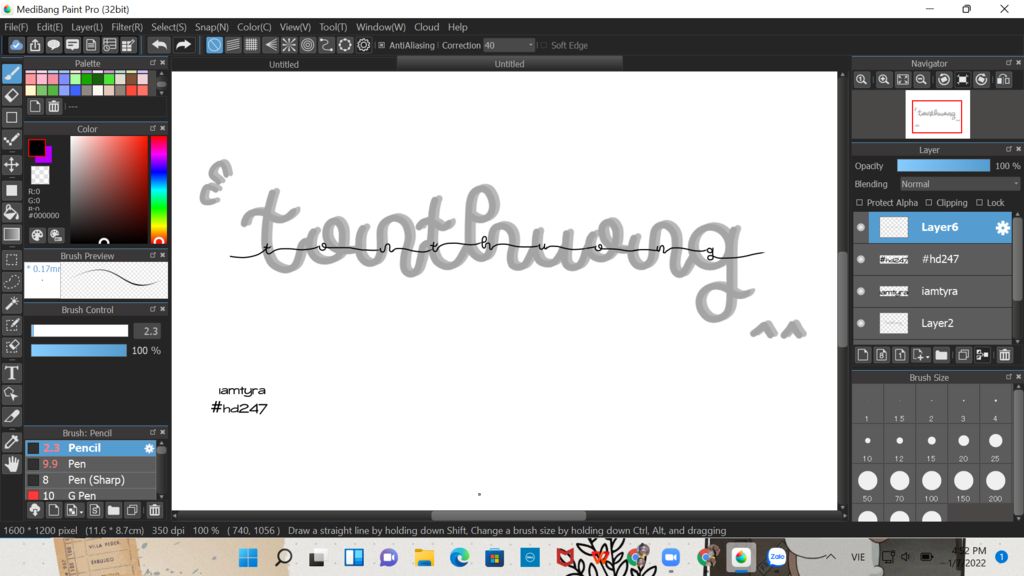
Task: Select the Eyedropper tool
Action: (x=12, y=441)
